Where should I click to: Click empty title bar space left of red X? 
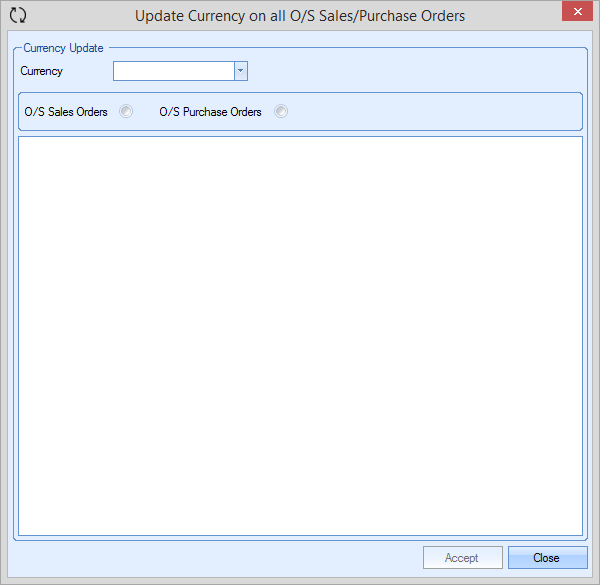click(x=520, y=15)
